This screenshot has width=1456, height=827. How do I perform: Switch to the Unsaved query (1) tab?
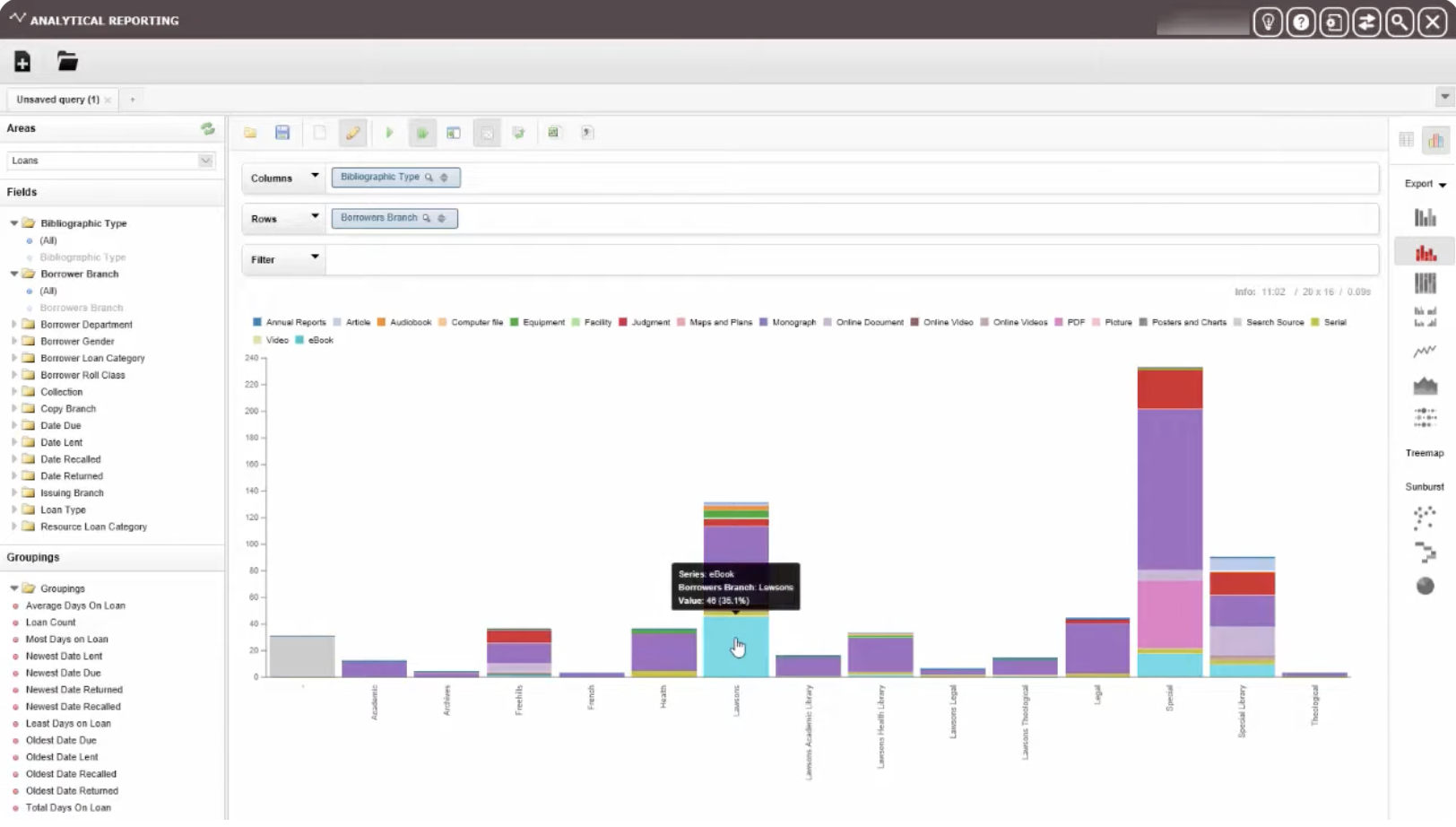[57, 100]
